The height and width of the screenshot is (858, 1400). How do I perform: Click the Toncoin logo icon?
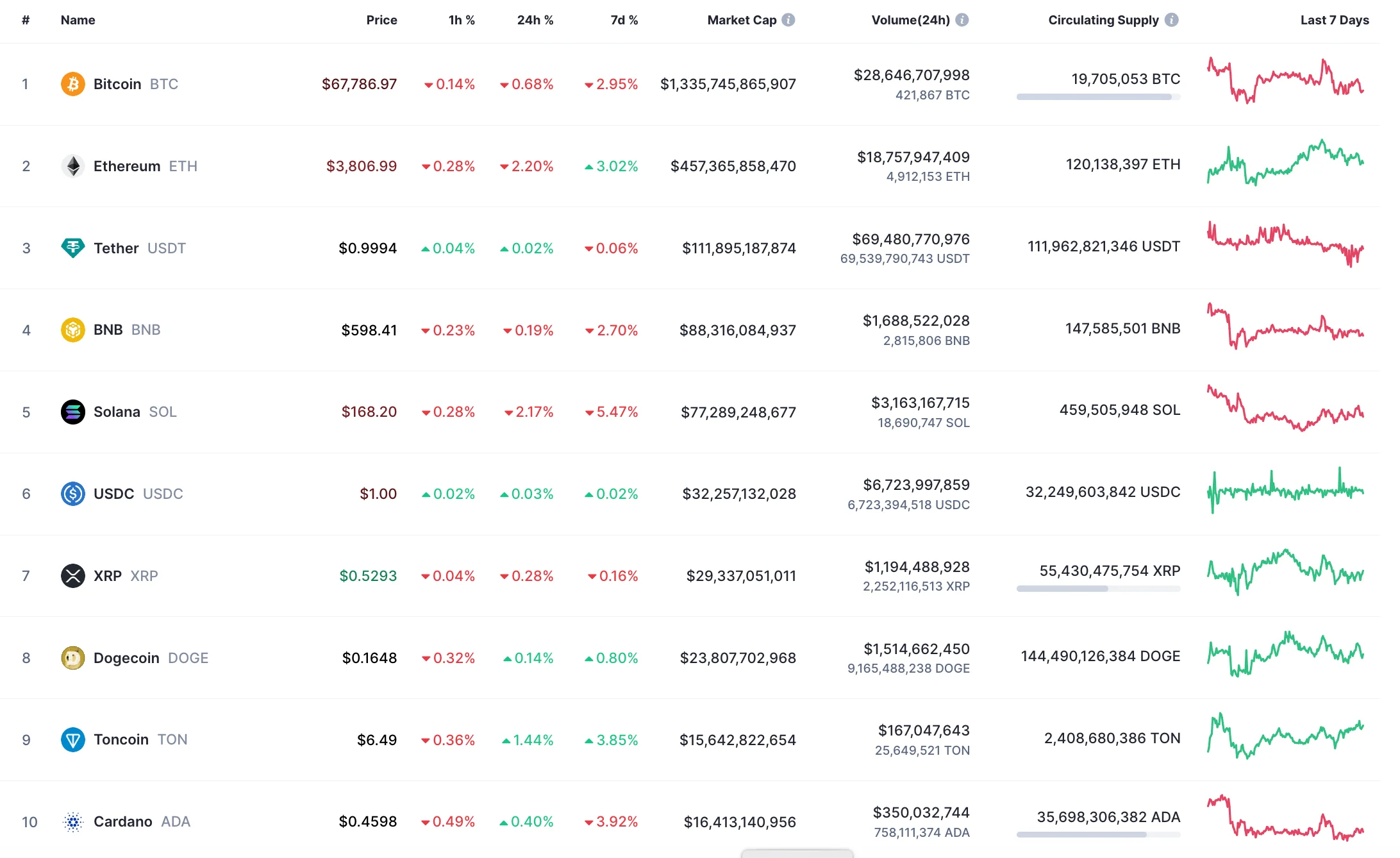point(72,739)
